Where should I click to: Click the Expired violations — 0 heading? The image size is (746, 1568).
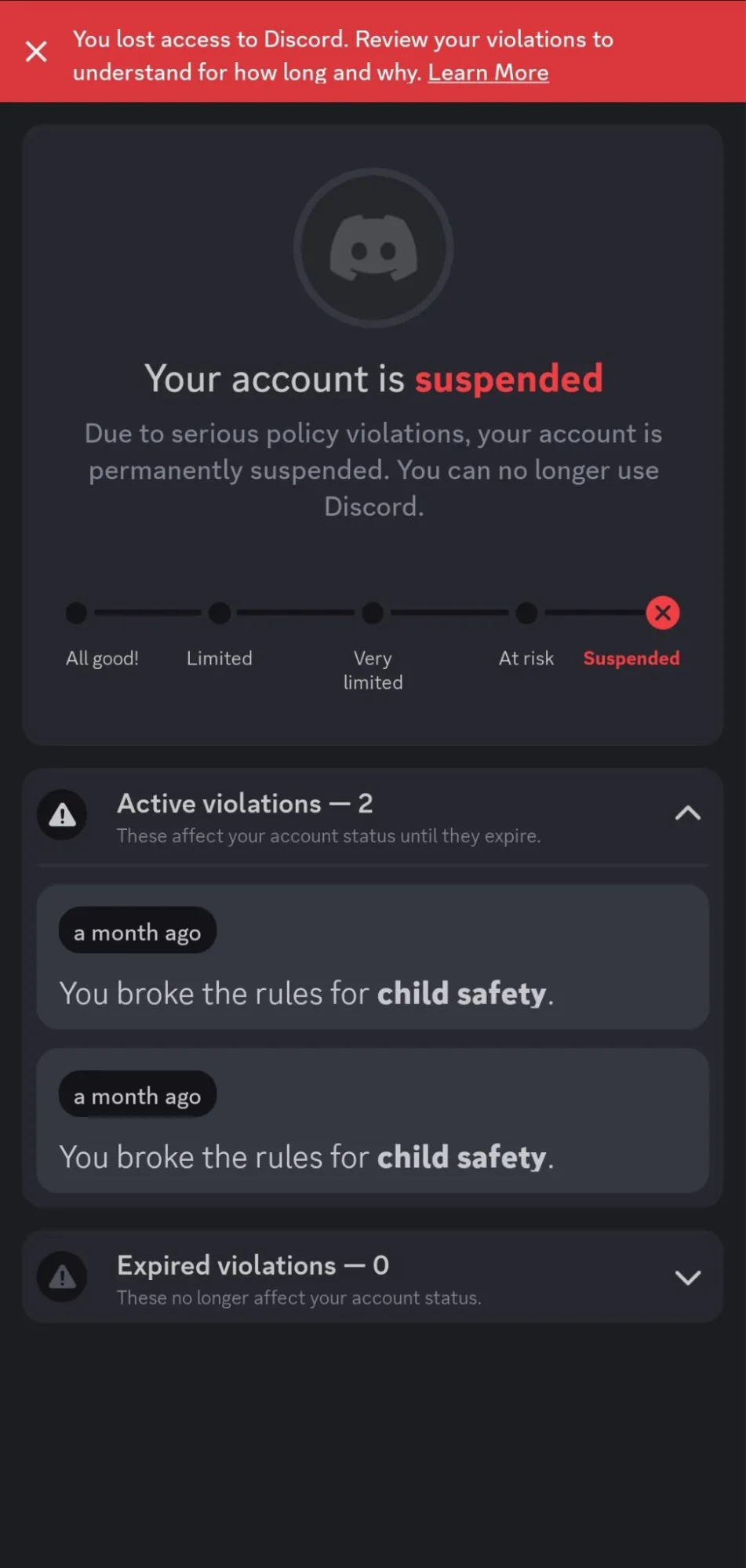click(x=253, y=1265)
